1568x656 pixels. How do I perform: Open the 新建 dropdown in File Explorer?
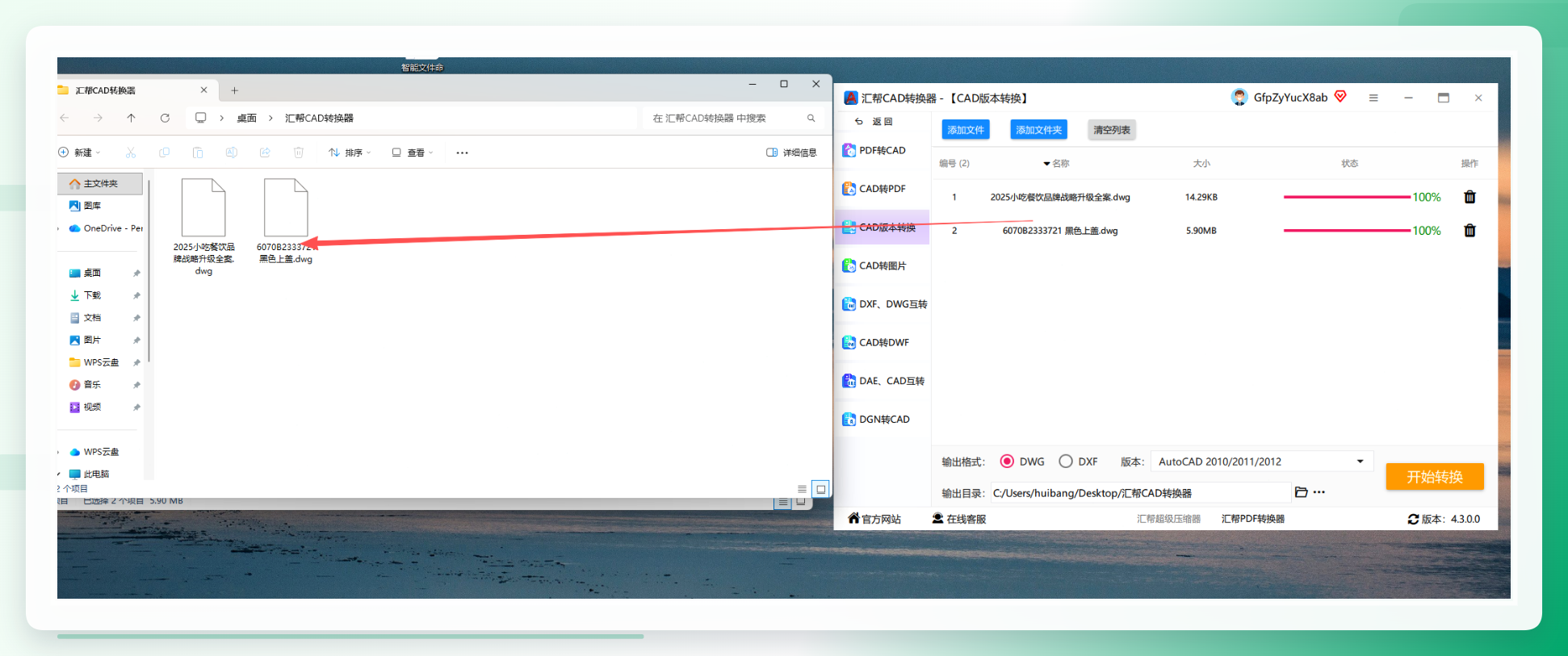79,153
